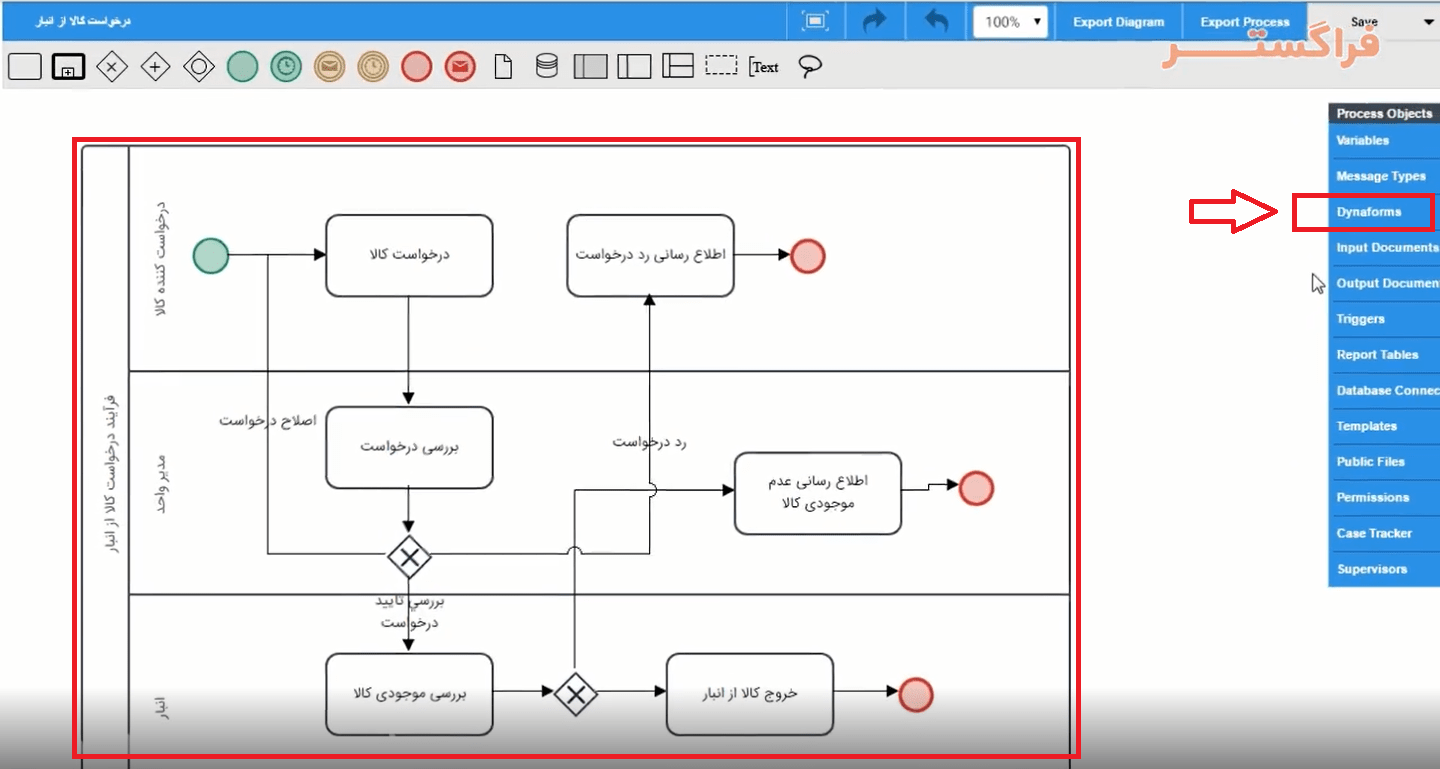
Task: Select the red End message event tool
Action: tap(460, 67)
